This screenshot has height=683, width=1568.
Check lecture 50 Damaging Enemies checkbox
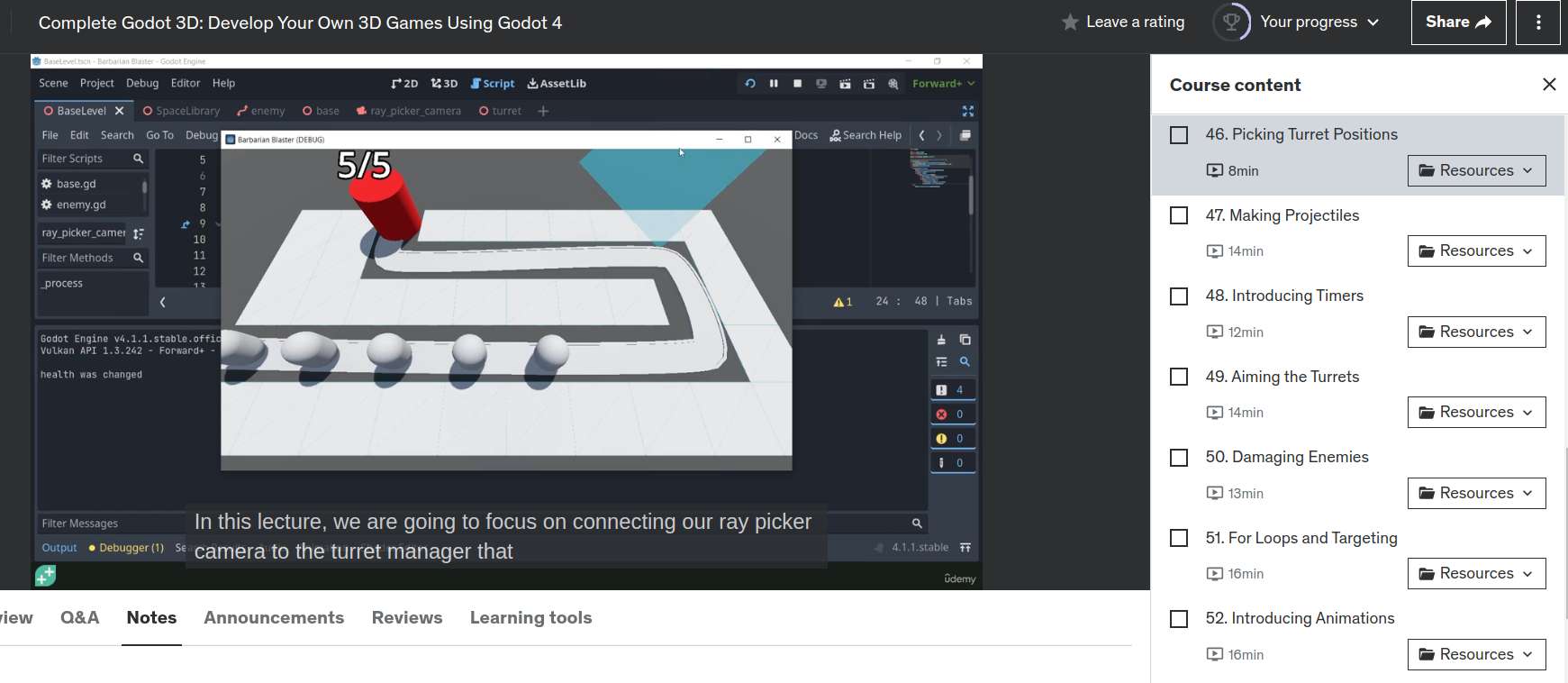pyautogui.click(x=1179, y=458)
